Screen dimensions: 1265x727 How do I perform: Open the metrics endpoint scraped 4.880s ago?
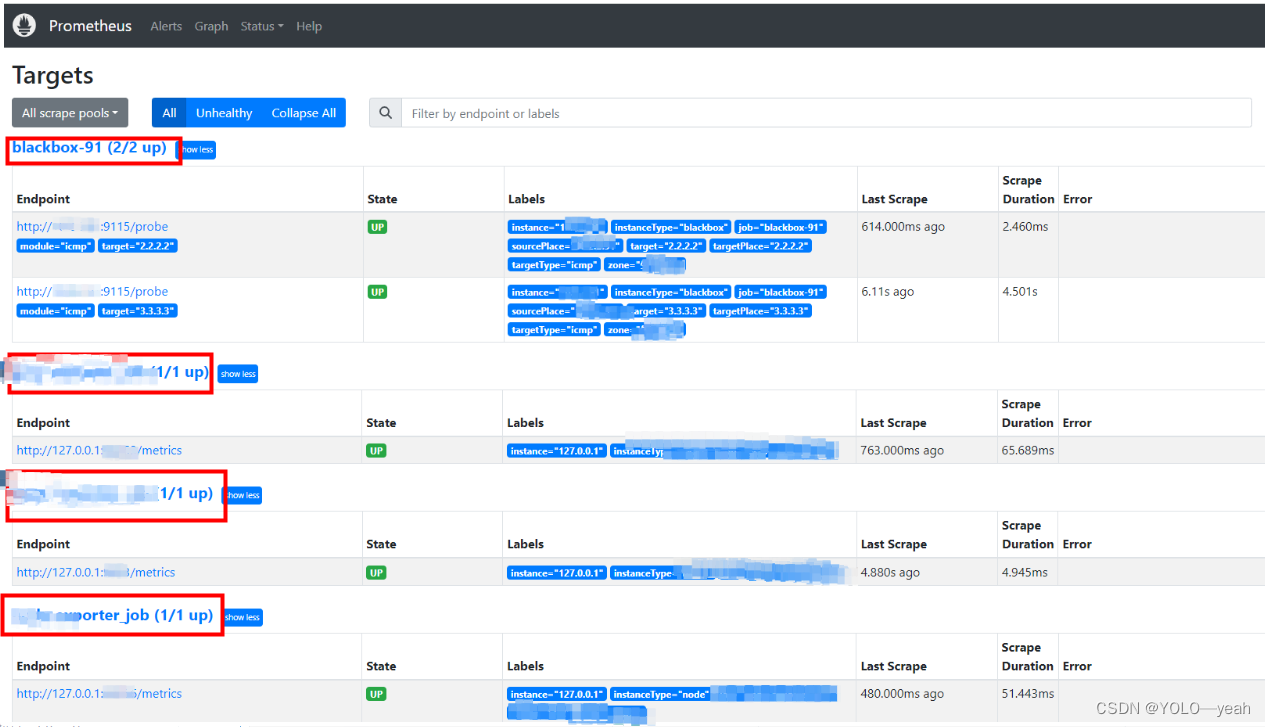pos(96,572)
